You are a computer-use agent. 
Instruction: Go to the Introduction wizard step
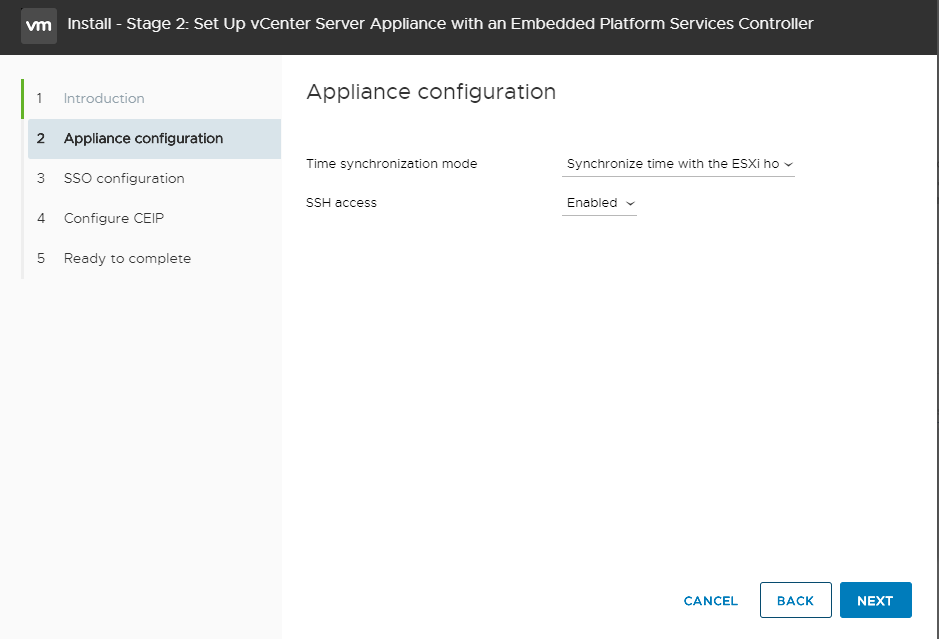coord(104,98)
